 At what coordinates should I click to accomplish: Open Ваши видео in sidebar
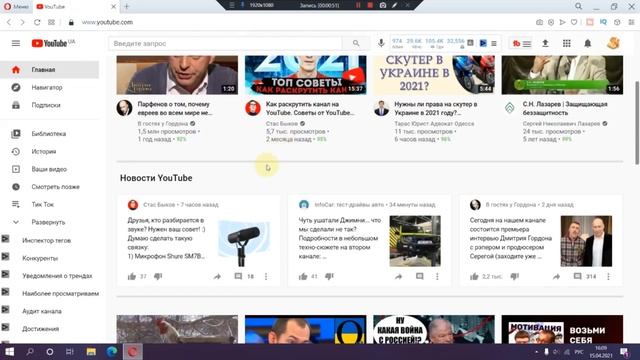(49, 169)
